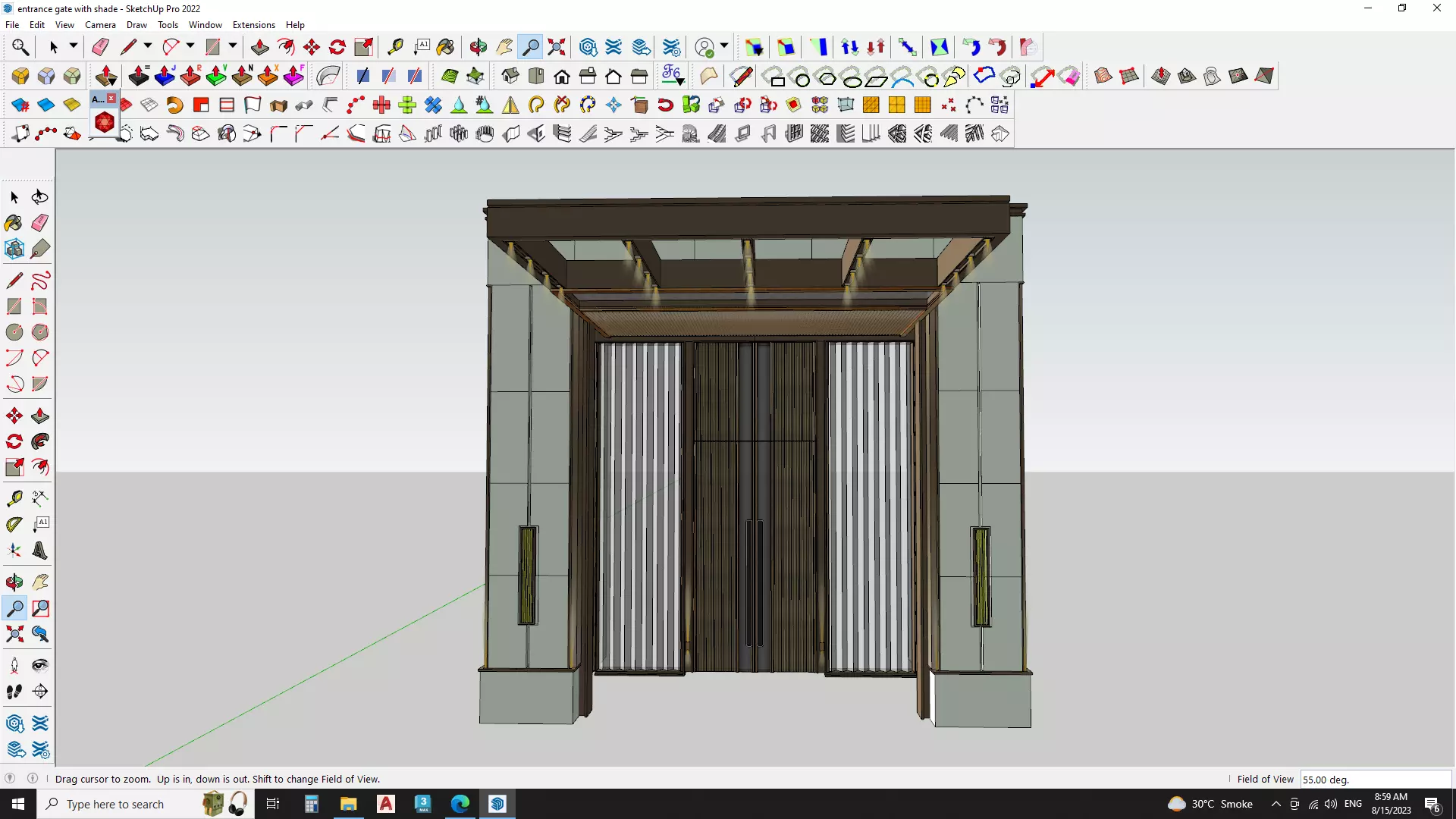Viewport: 1456px width, 819px height.
Task: Close the small floating A... toolbar
Action: coord(111,99)
